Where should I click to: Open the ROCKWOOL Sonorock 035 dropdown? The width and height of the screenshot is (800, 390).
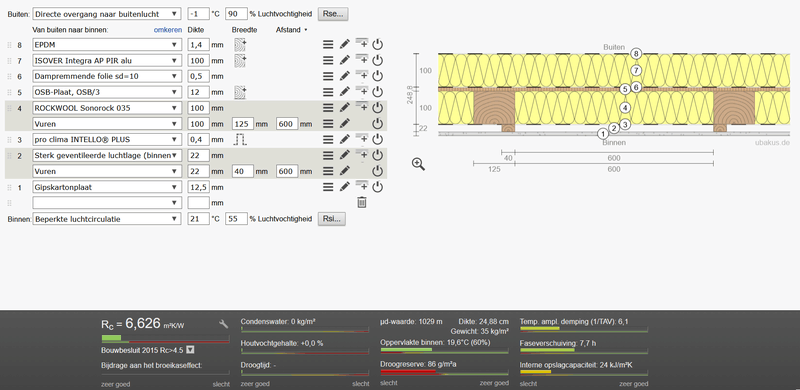[107, 108]
